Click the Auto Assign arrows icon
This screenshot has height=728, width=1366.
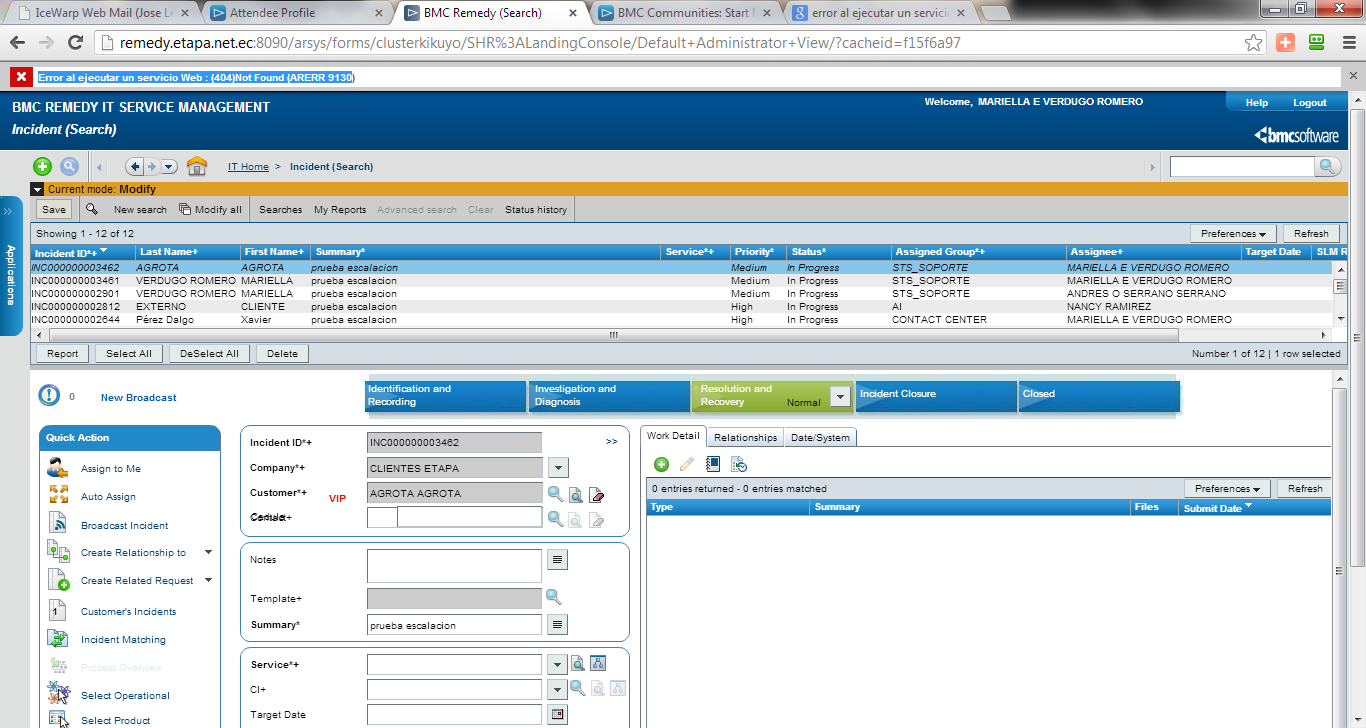pos(58,495)
